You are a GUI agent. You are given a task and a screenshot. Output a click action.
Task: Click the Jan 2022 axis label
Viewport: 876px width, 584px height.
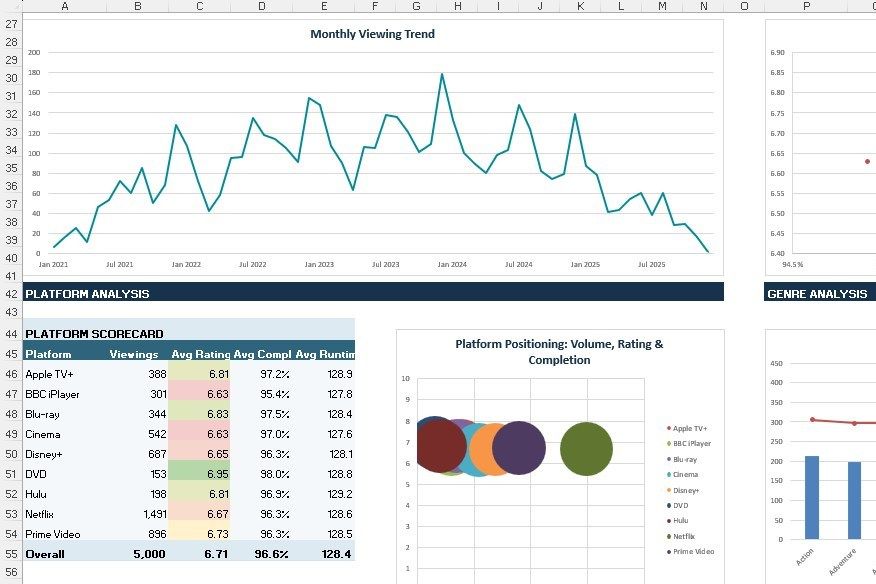(x=186, y=264)
